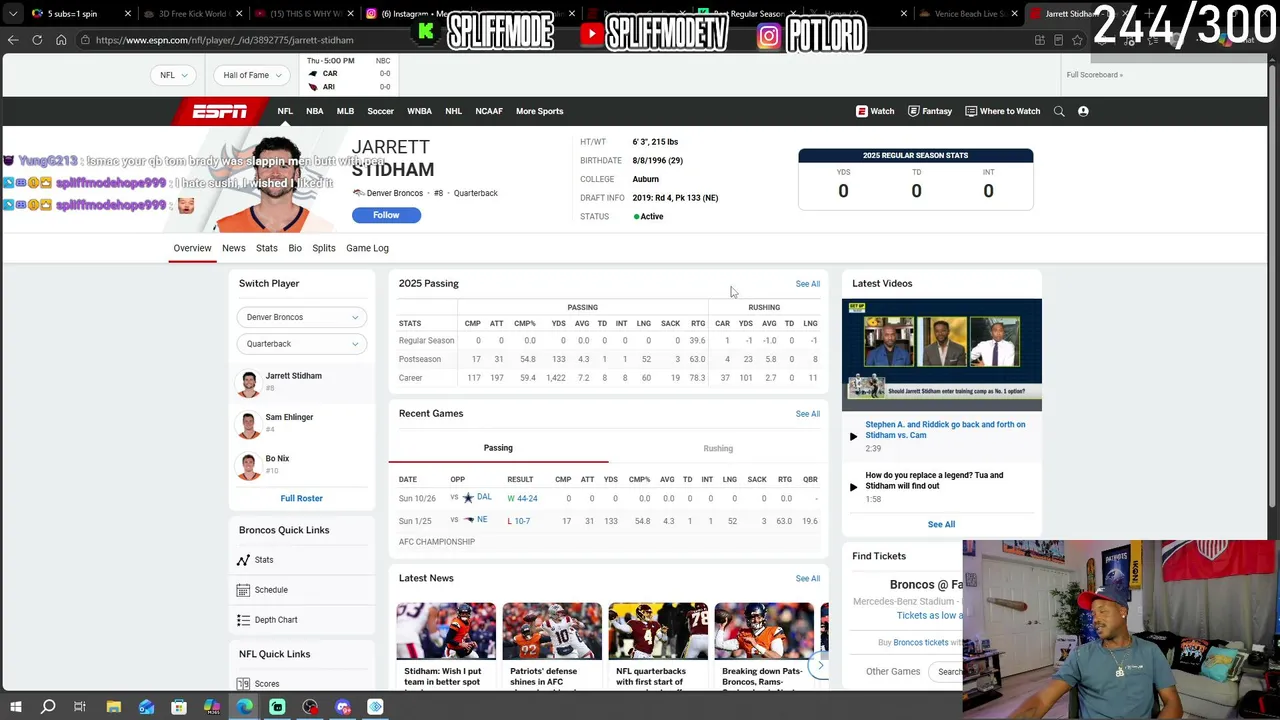Open the MLB menu in ESPN navigation
1280x720 pixels.
point(345,111)
